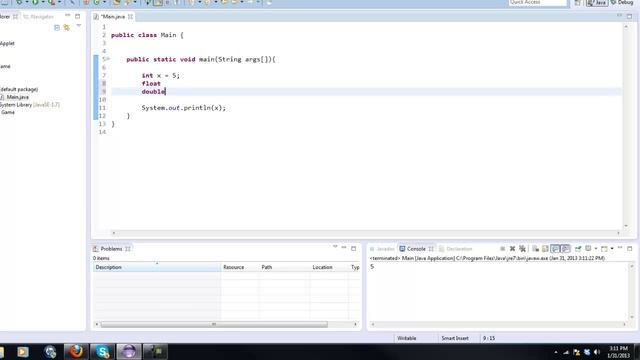Place cursor on the 'float' line
Viewport: 640px width, 360px height.
pyautogui.click(x=151, y=84)
